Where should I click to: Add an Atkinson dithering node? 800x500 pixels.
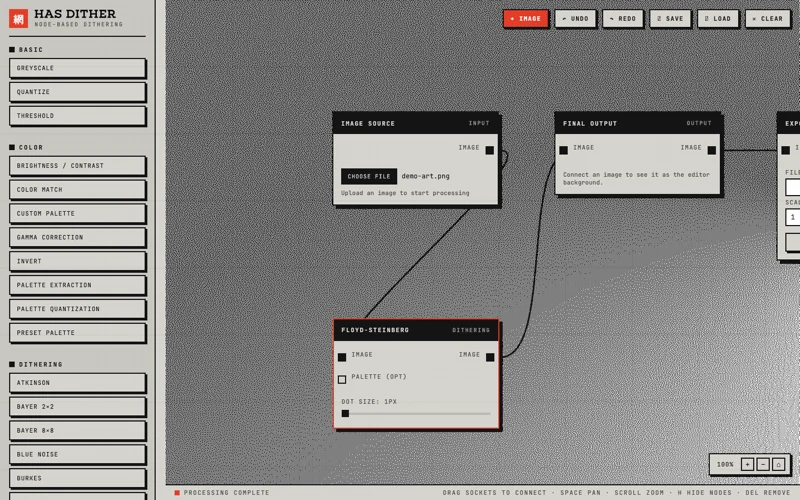click(77, 383)
